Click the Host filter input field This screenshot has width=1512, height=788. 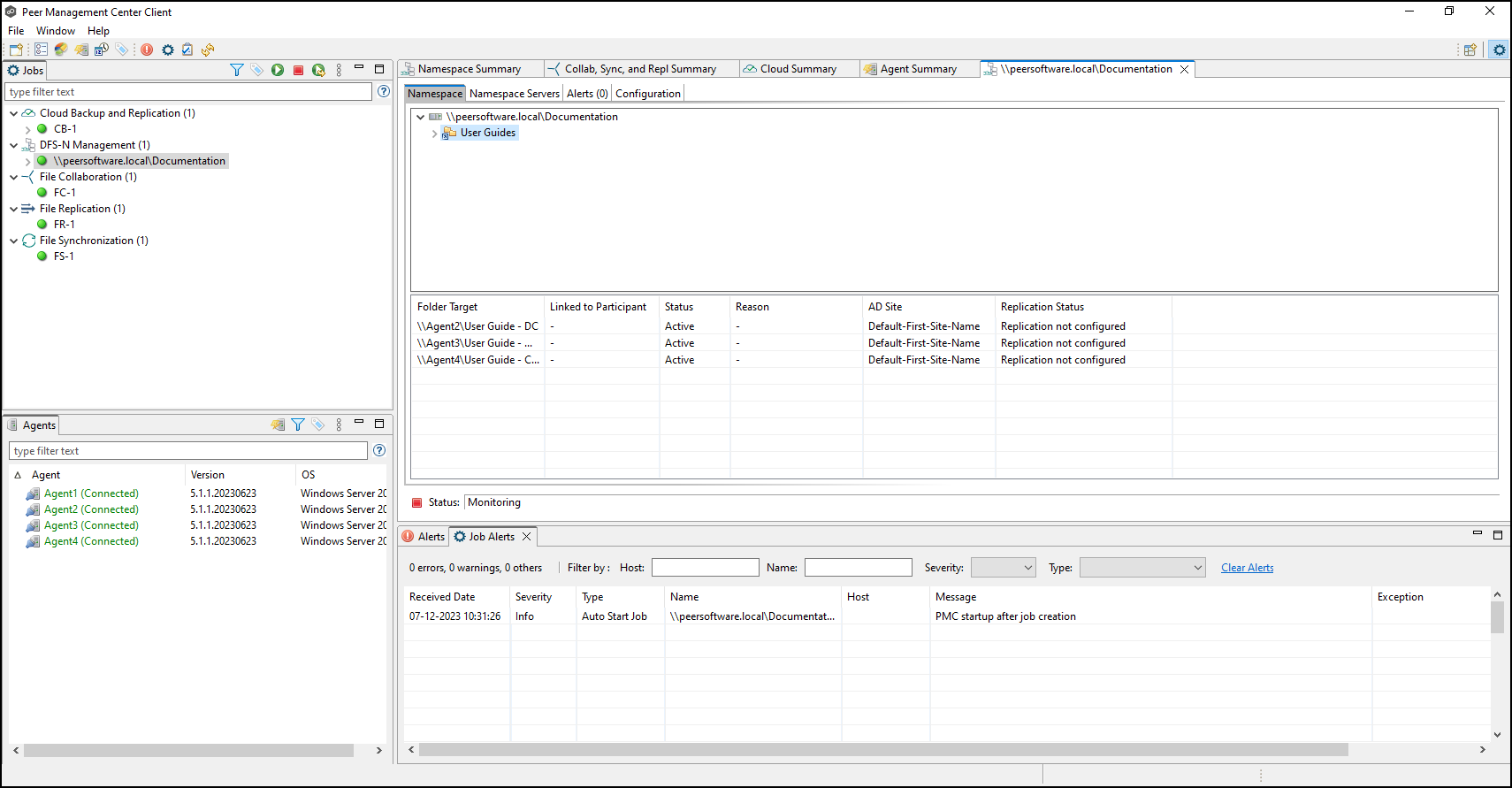click(705, 568)
